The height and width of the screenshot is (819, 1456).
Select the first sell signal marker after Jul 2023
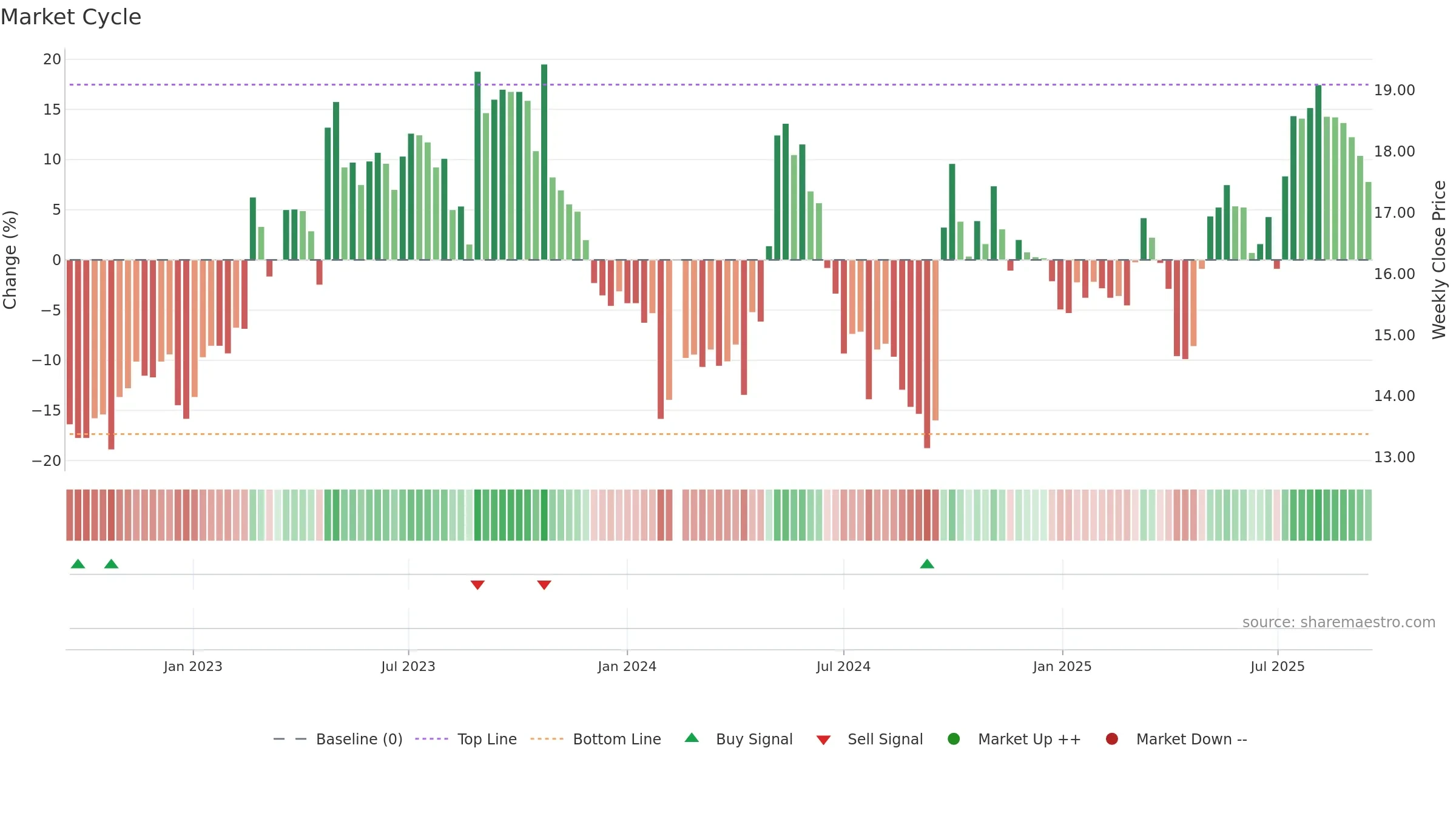(x=477, y=585)
